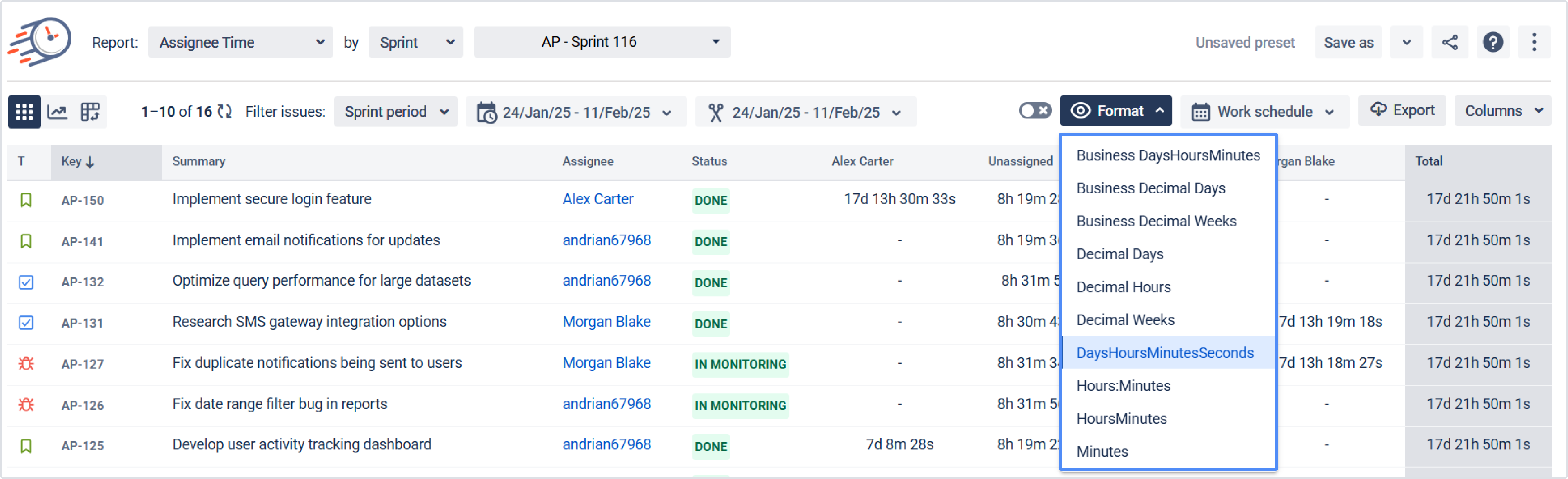Click the Save as button
The image size is (1568, 479).
[x=1348, y=42]
